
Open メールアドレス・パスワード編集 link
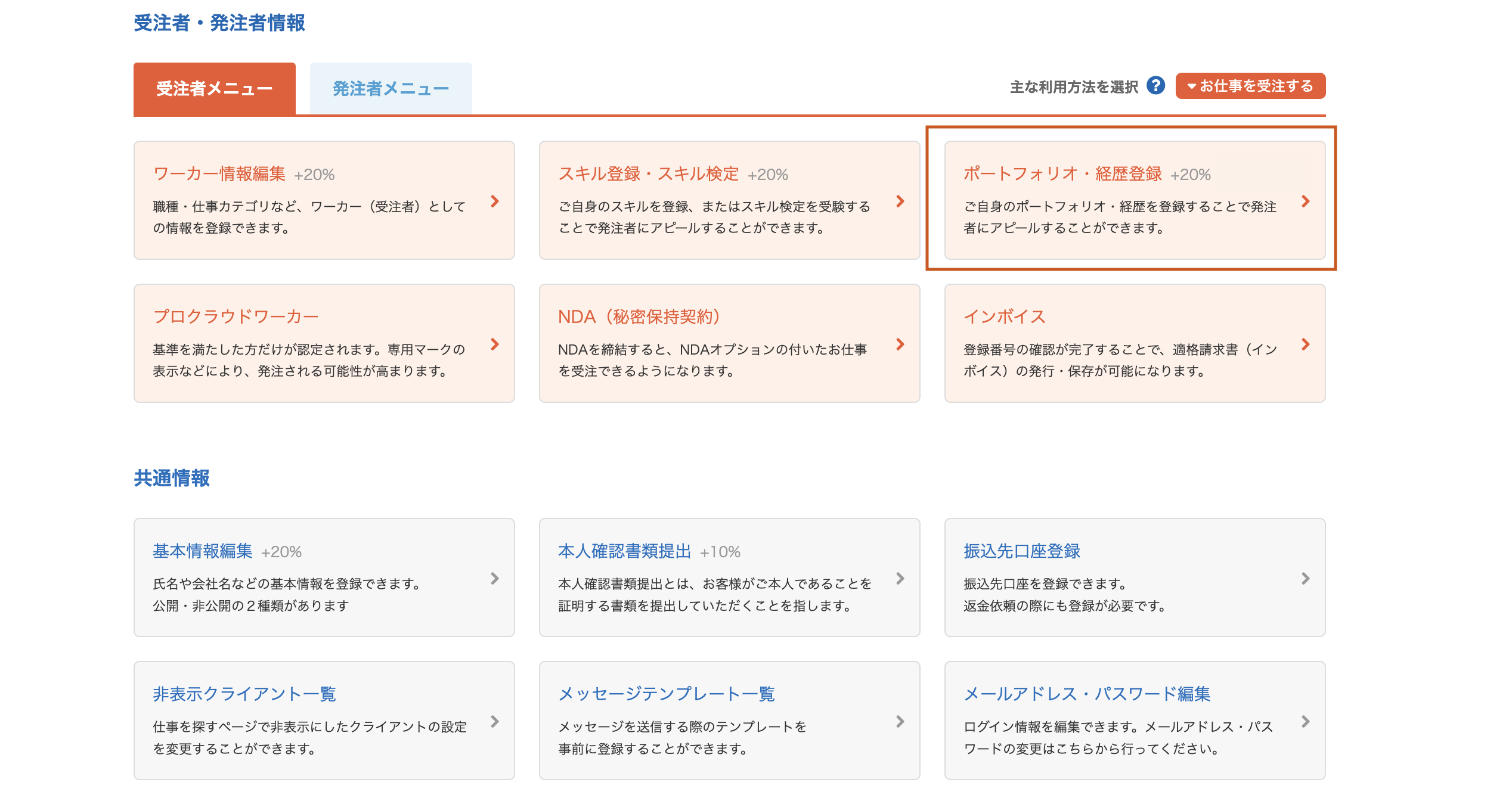pyautogui.click(x=1087, y=694)
